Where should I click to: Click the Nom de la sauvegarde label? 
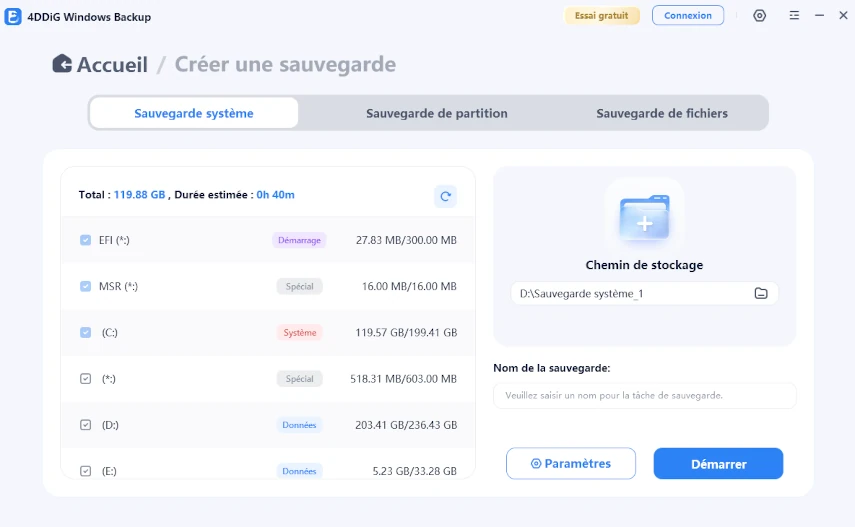tap(551, 368)
